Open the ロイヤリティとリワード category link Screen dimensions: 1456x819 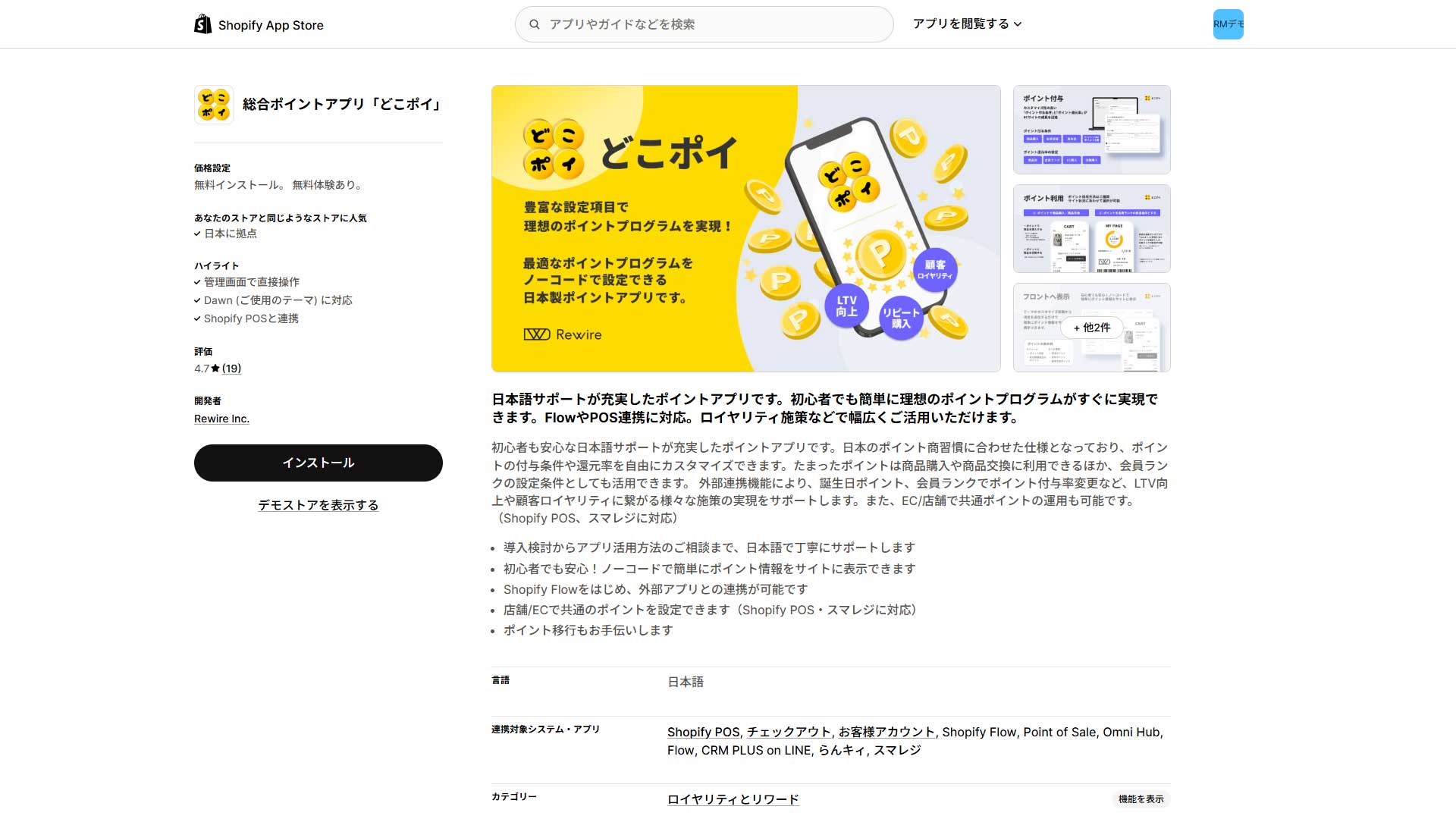tap(733, 799)
